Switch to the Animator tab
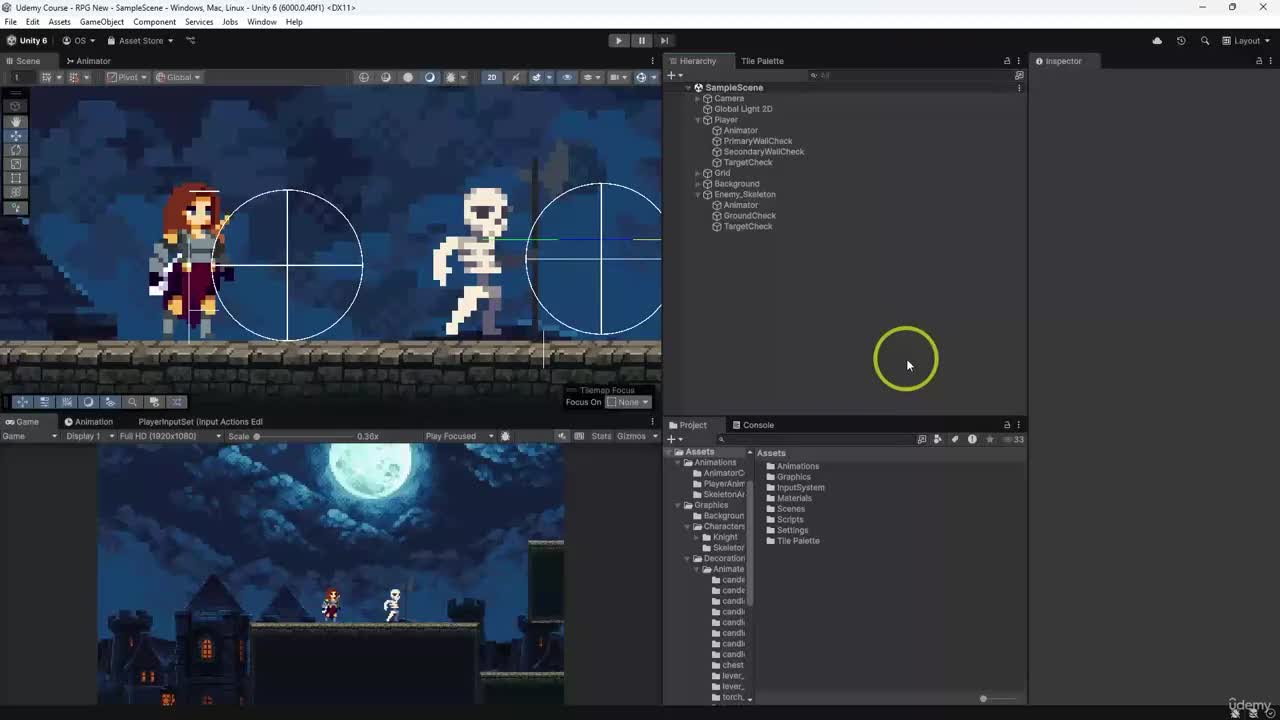The height and width of the screenshot is (720, 1280). [87, 61]
